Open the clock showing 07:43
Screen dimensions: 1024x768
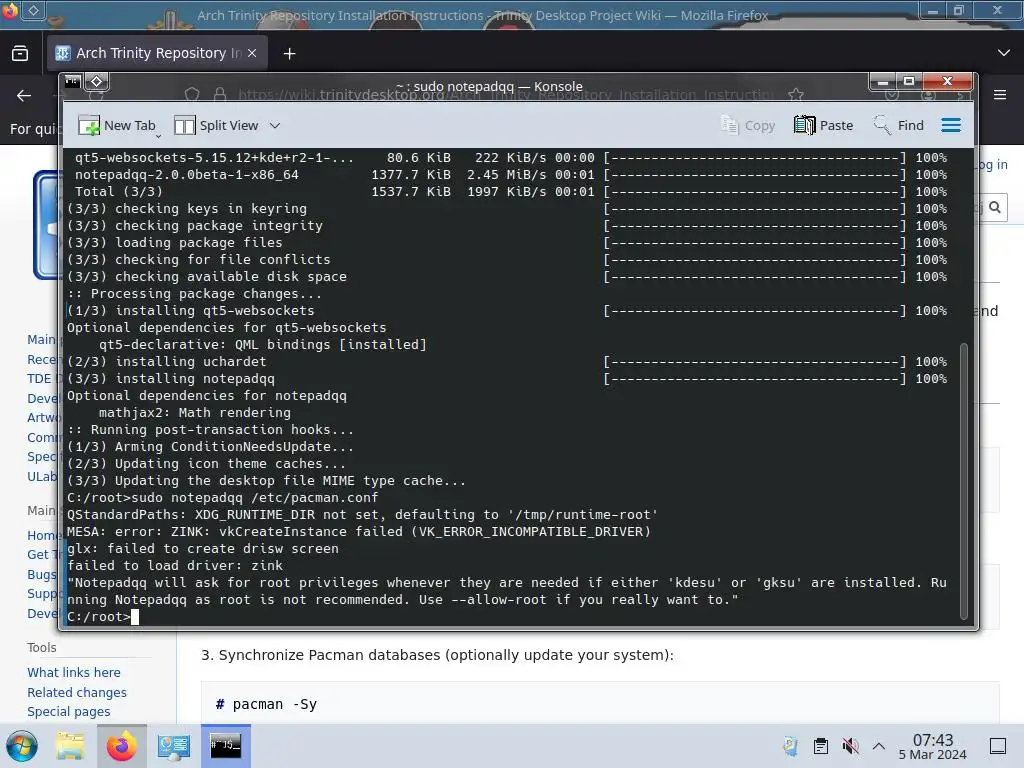933,746
